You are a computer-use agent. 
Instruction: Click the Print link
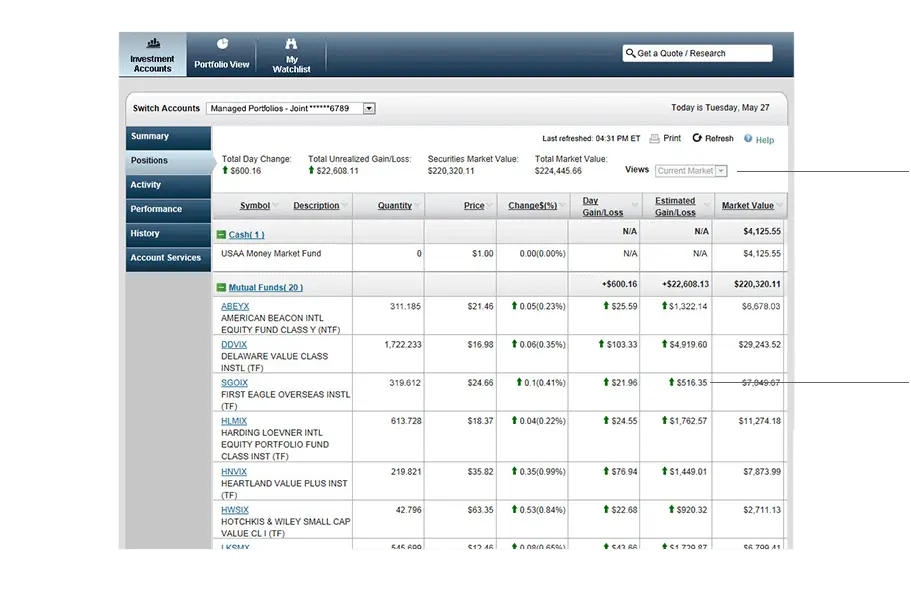pyautogui.click(x=672, y=138)
